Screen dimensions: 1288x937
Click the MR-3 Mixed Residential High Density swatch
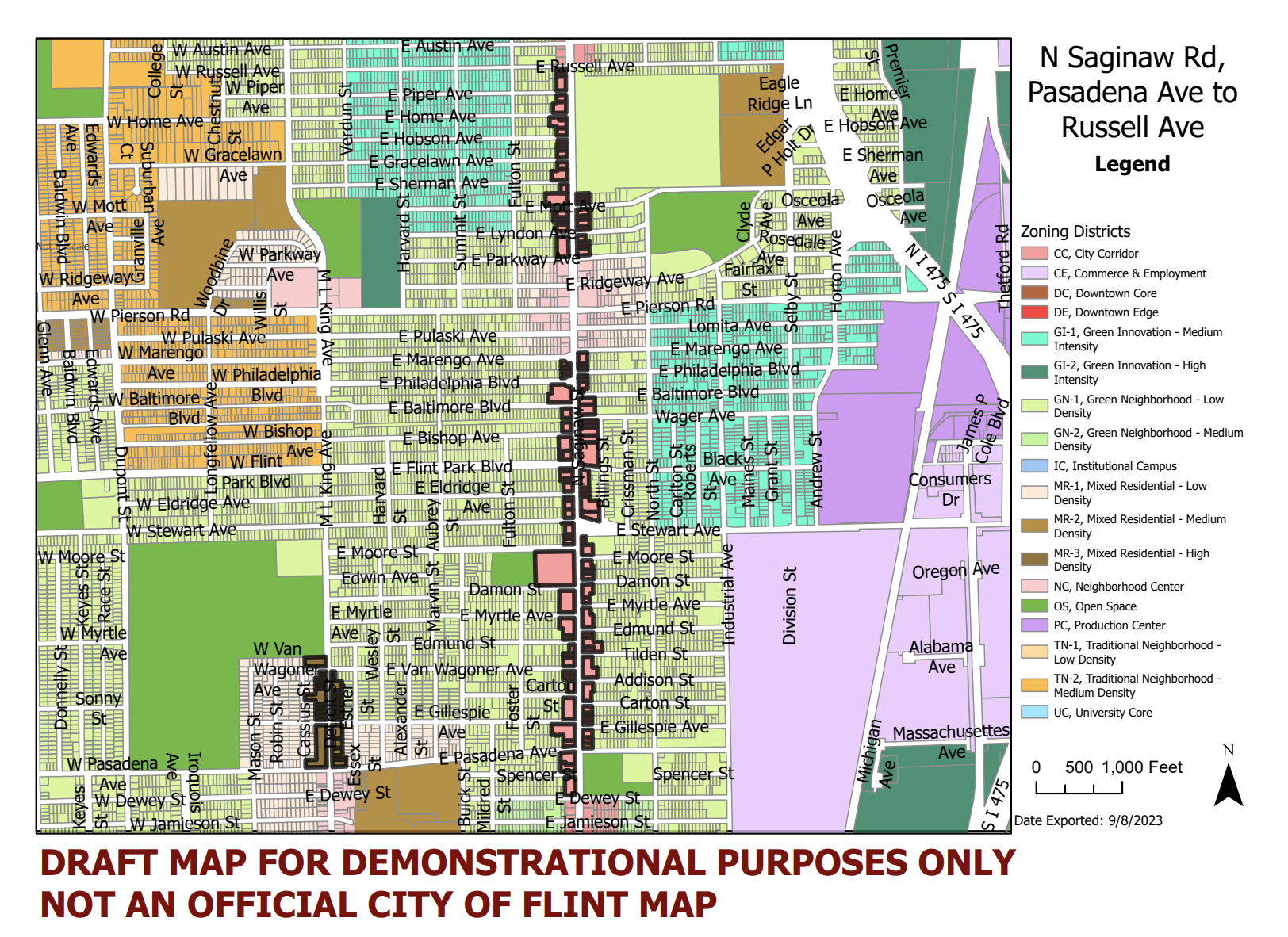pos(1034,560)
